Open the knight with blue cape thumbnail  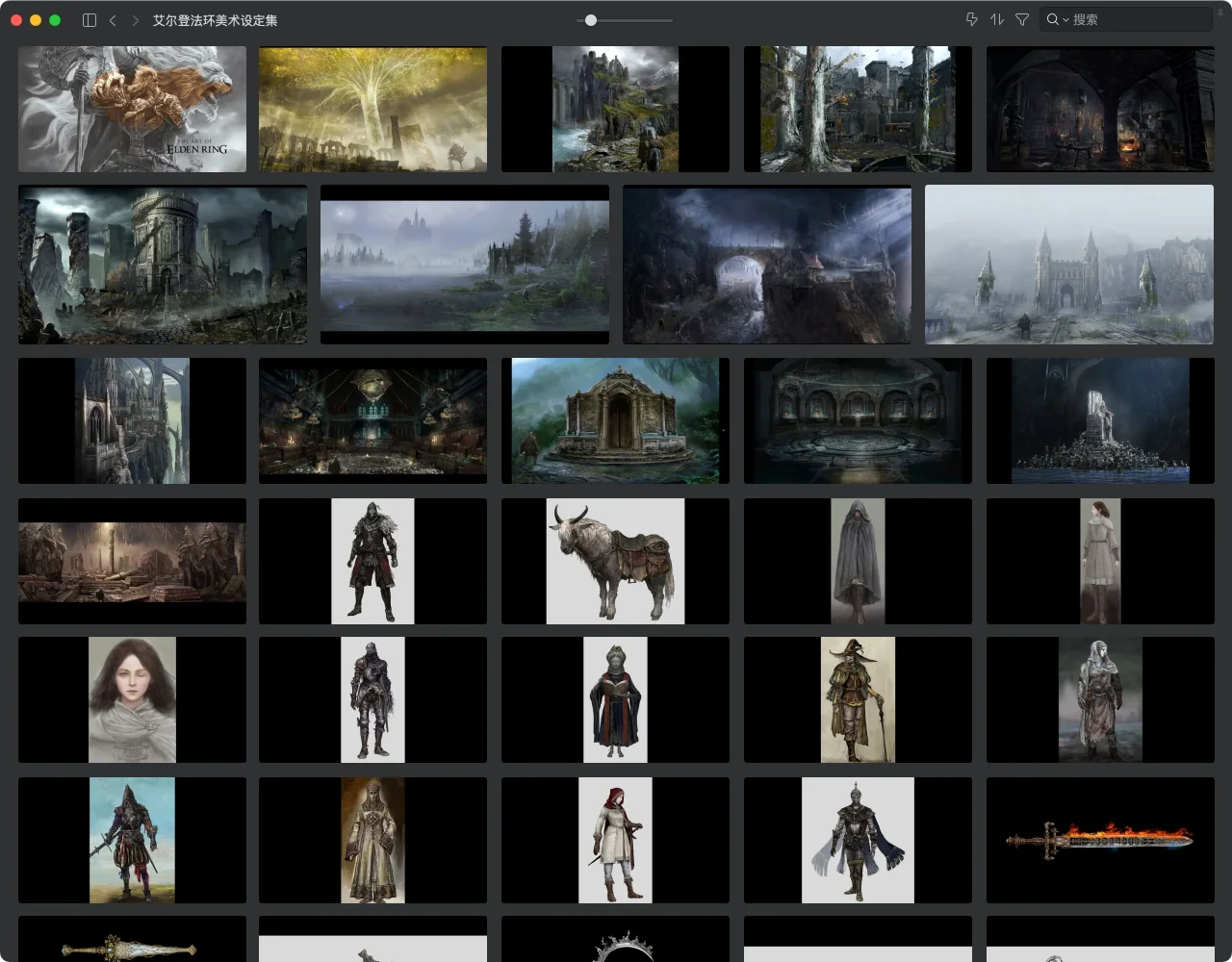[858, 841]
